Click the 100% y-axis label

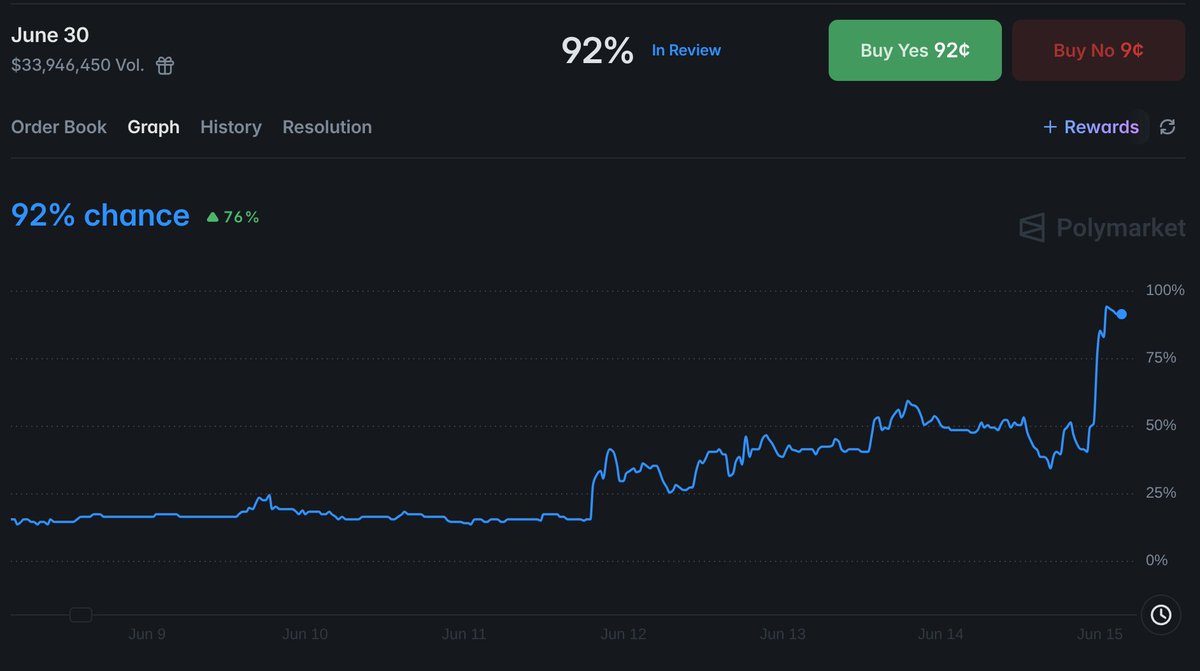pyautogui.click(x=1165, y=290)
